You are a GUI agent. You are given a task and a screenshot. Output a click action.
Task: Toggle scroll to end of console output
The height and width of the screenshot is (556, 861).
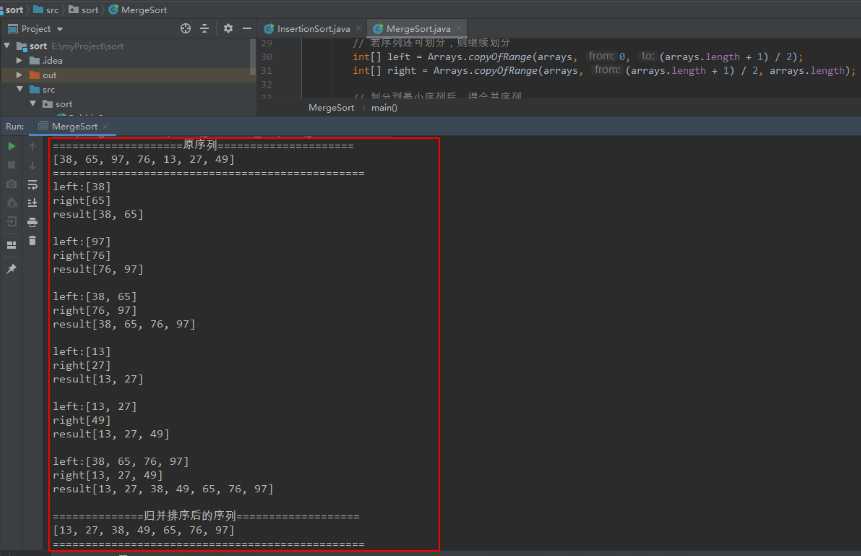point(32,203)
